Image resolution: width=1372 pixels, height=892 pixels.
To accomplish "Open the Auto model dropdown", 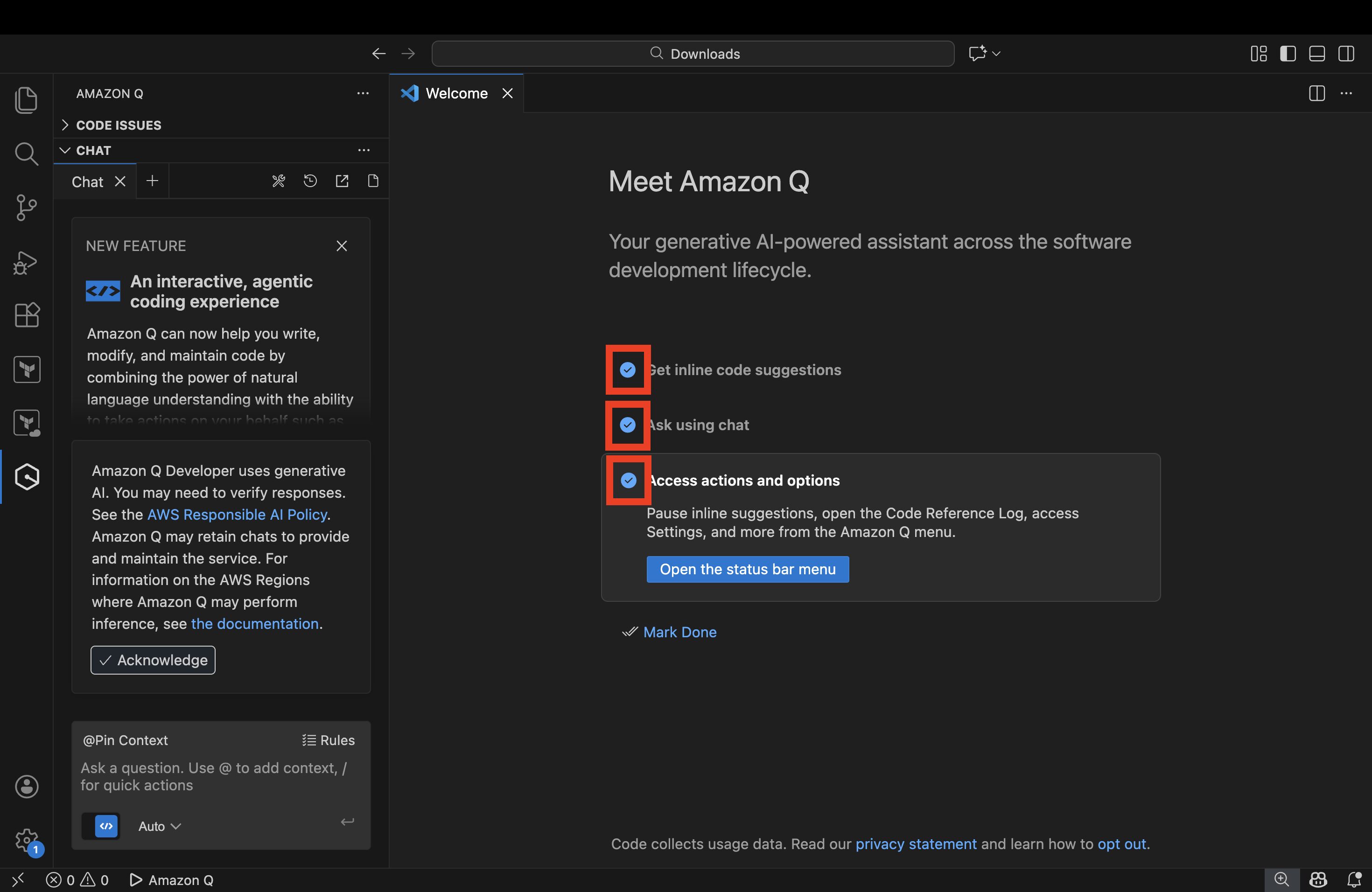I will click(159, 826).
